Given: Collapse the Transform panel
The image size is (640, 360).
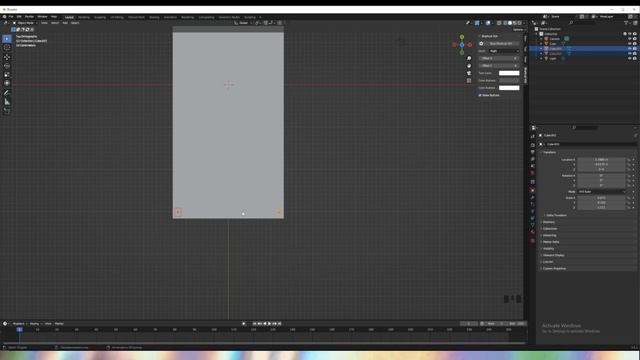Looking at the screenshot, I should click(549, 152).
